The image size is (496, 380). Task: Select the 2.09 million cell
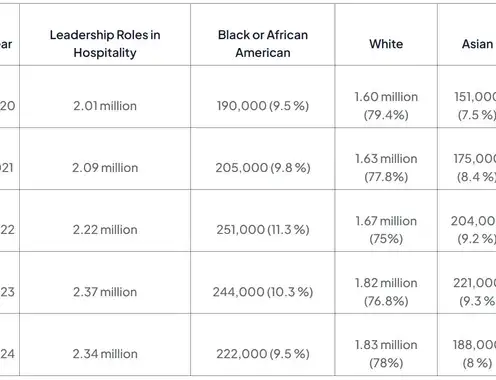(x=105, y=167)
